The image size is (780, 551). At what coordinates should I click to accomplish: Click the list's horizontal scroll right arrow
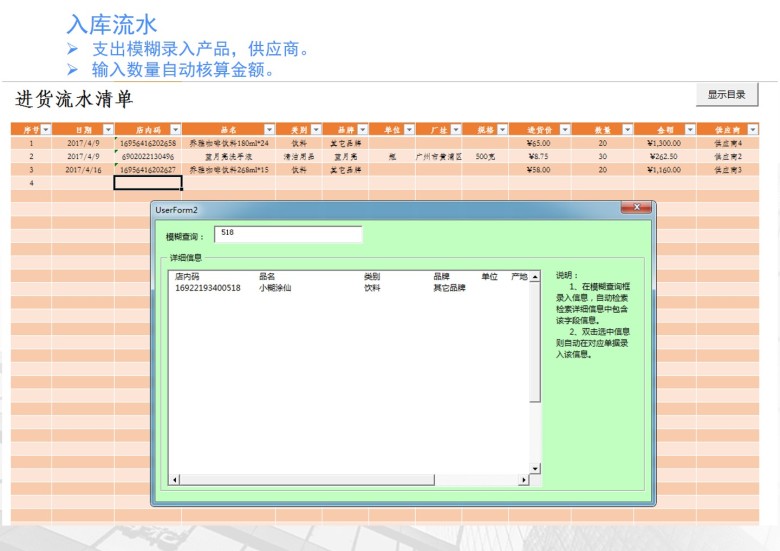(523, 480)
